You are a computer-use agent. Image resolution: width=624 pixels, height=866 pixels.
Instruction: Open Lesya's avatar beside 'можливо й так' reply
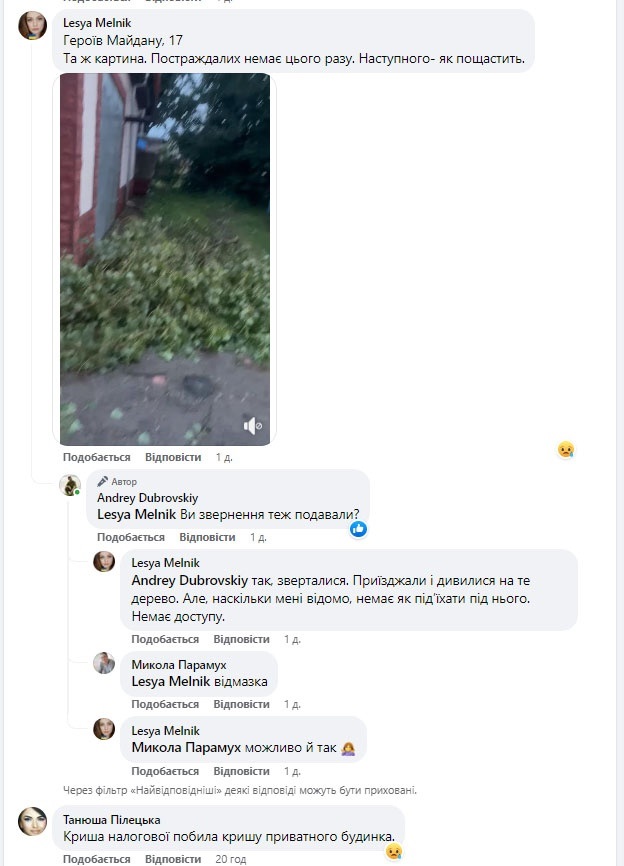click(104, 729)
